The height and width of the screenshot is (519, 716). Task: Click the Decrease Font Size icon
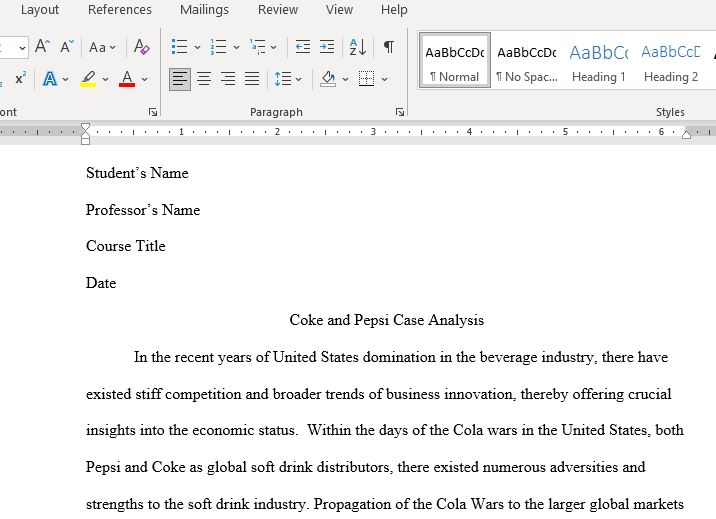67,47
